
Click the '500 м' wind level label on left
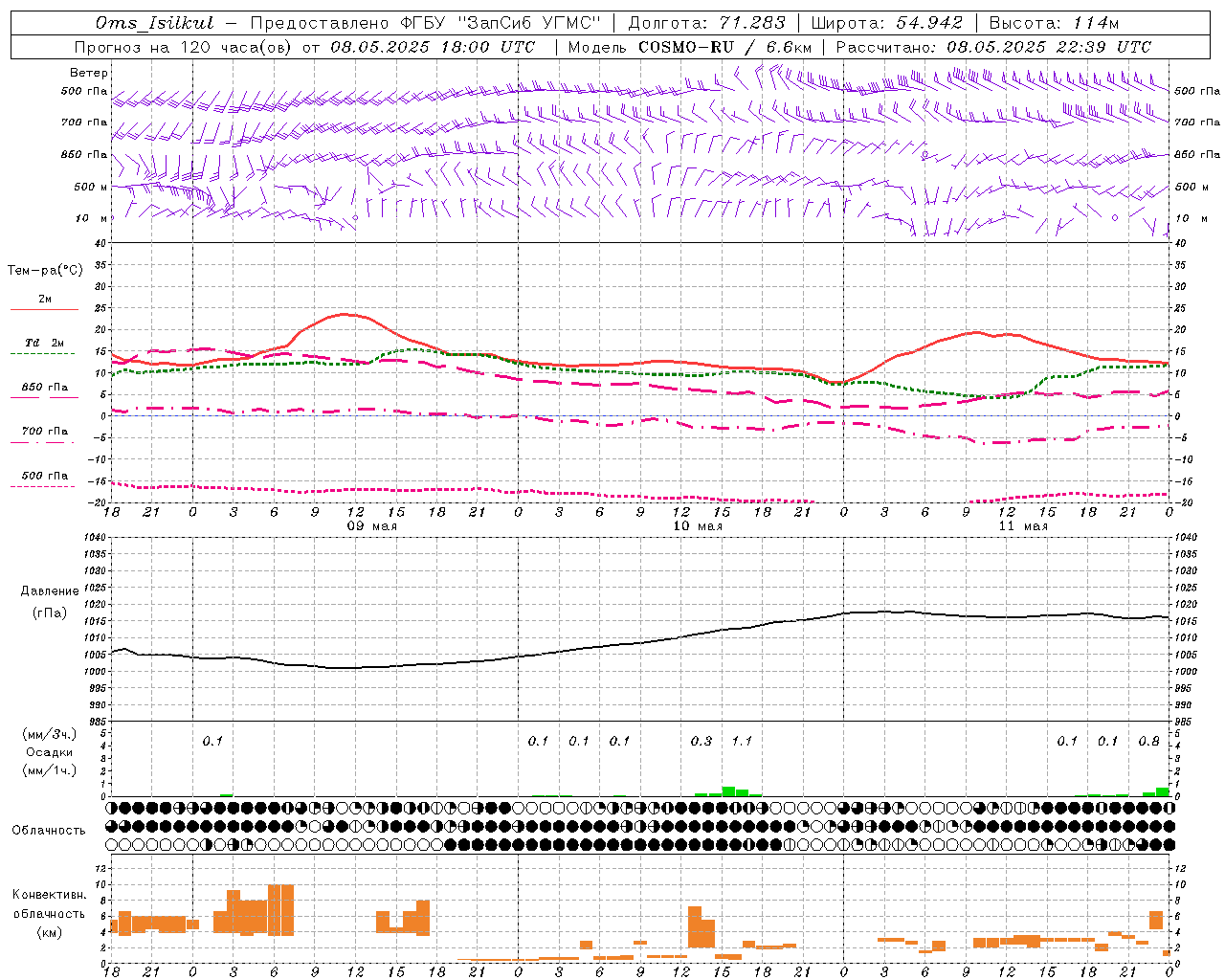click(x=91, y=187)
